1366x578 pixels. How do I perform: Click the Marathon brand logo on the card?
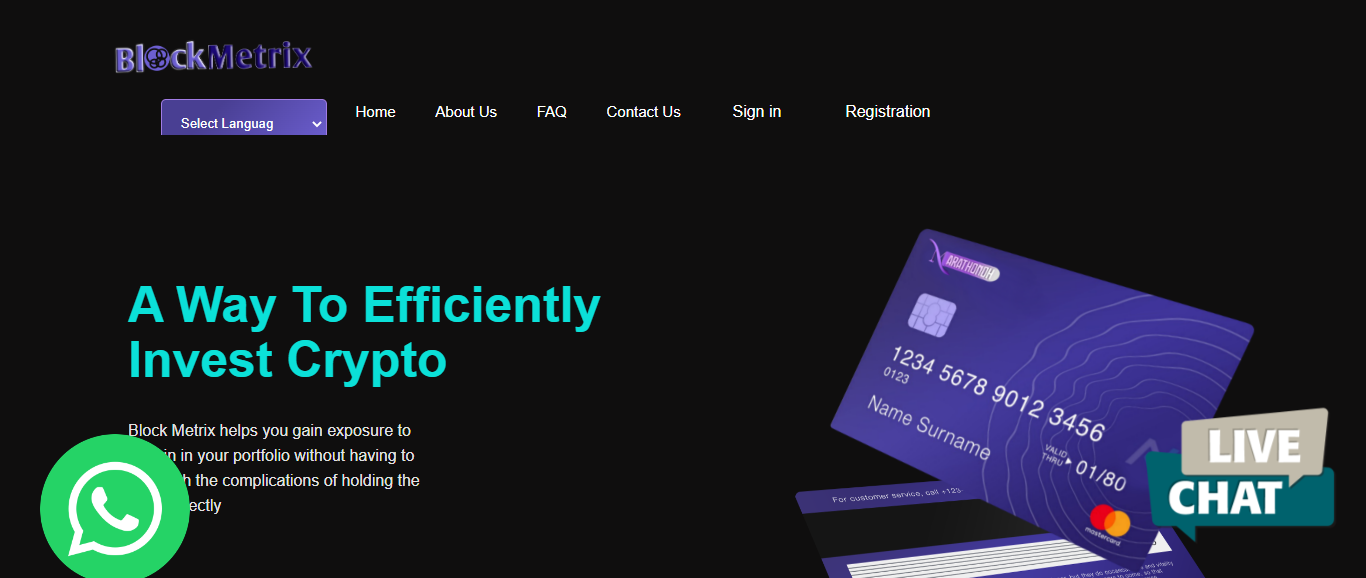(964, 263)
